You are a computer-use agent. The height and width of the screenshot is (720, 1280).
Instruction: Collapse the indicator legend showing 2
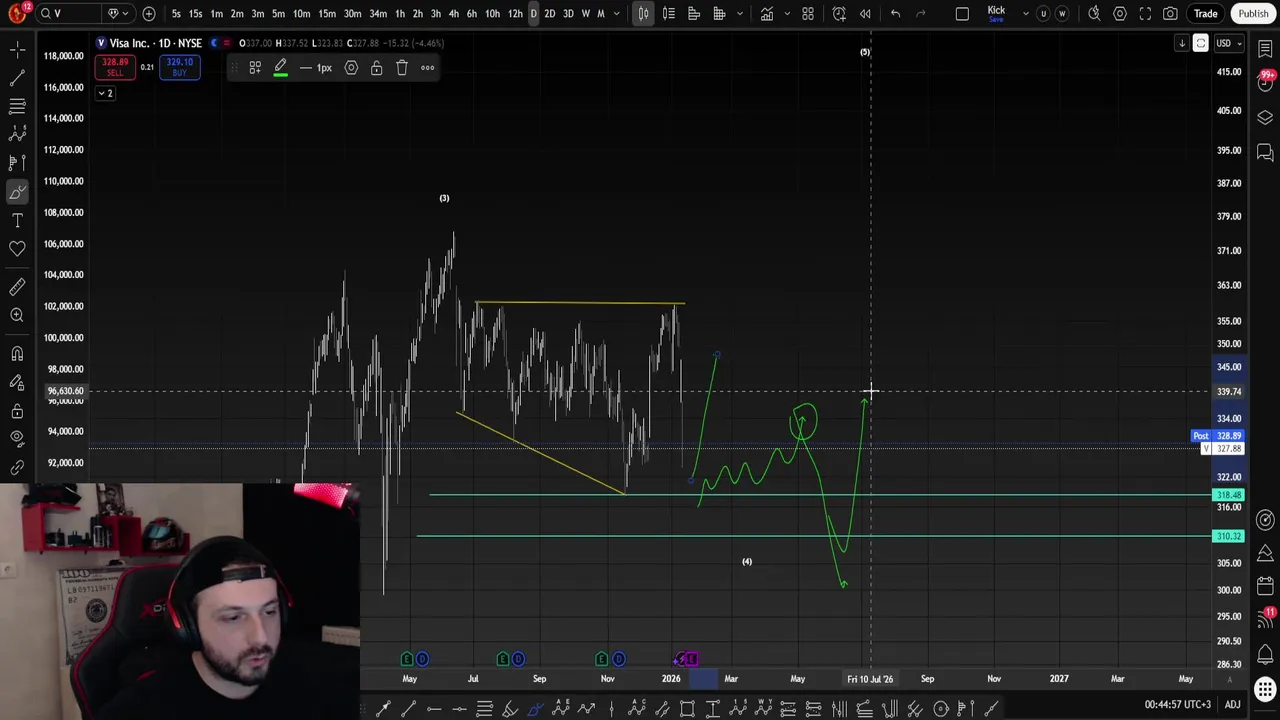[105, 93]
